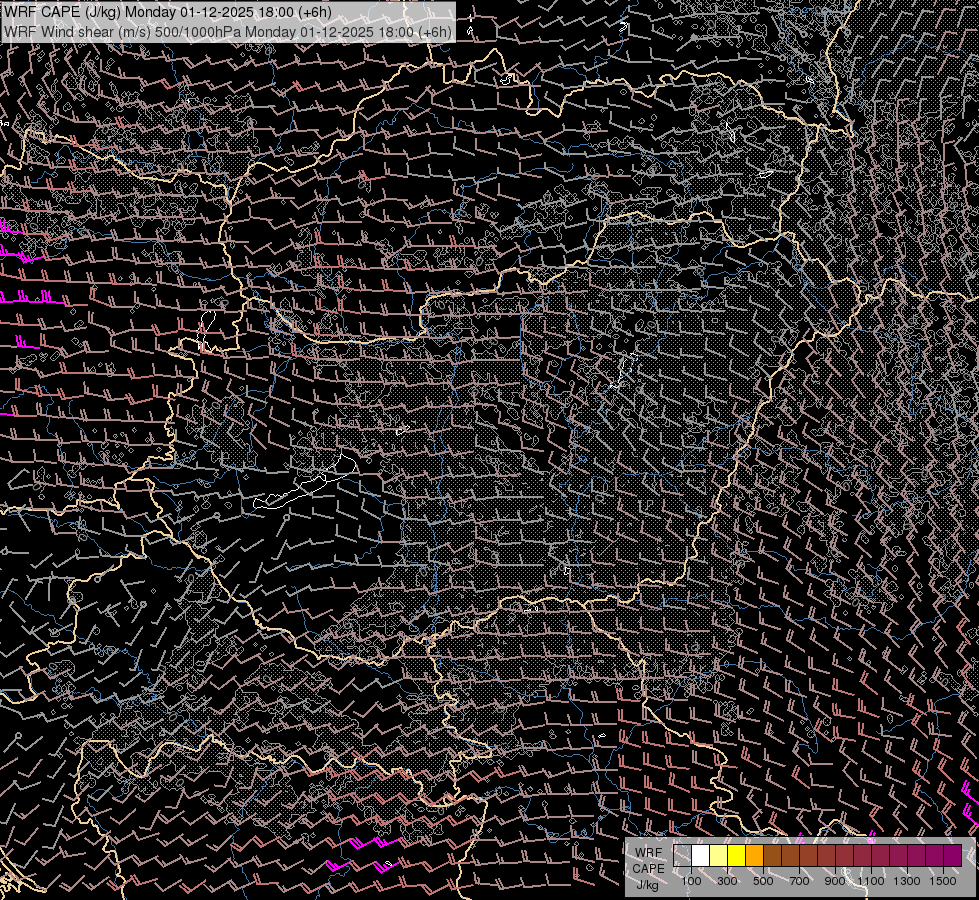Pick the bright yellow CAPE legend swatch
The width and height of the screenshot is (979, 900).
pos(736,856)
